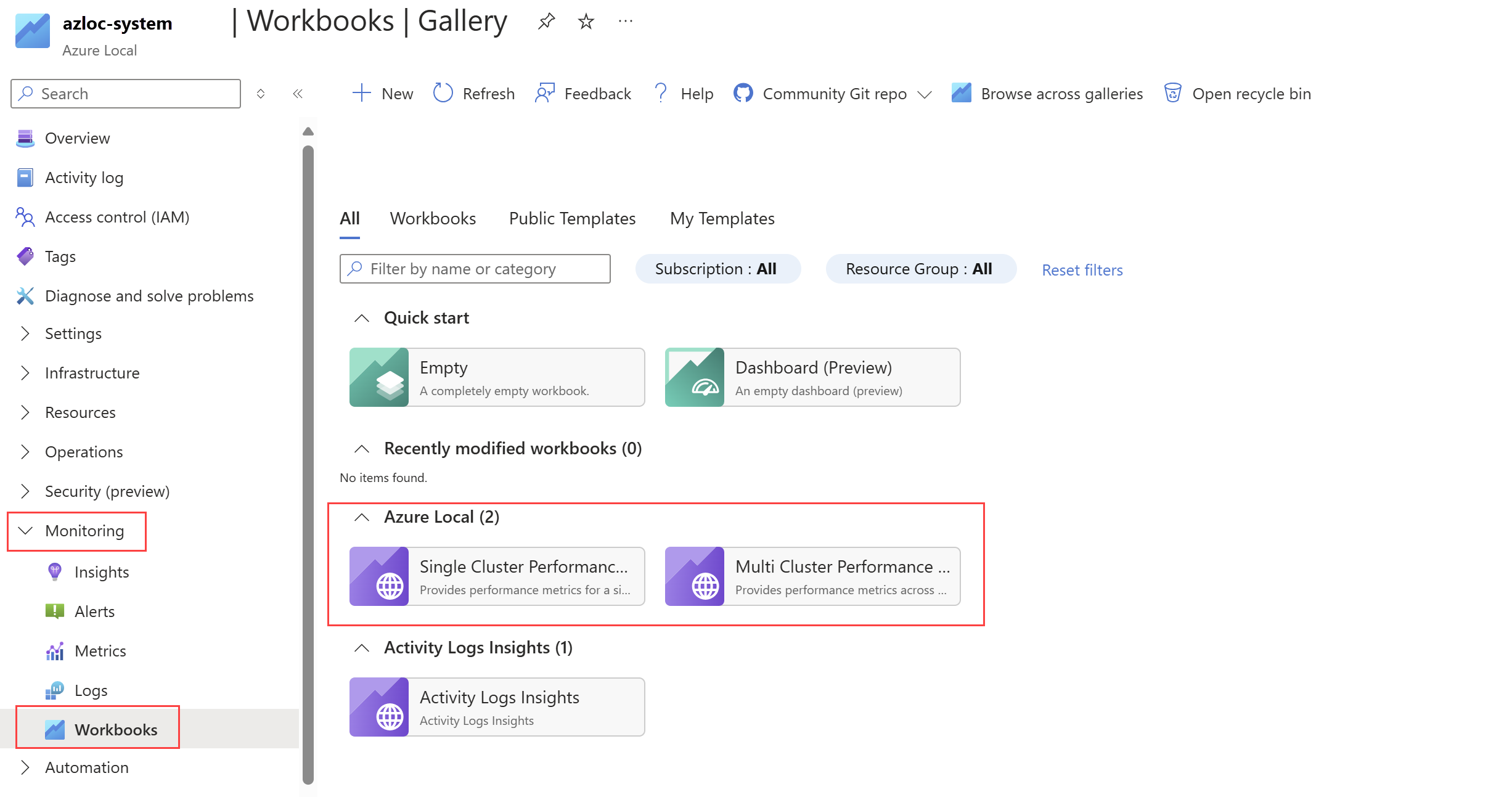Screen dimensions: 1512x797
Task: Collapse the left navigation pane
Action: click(298, 93)
